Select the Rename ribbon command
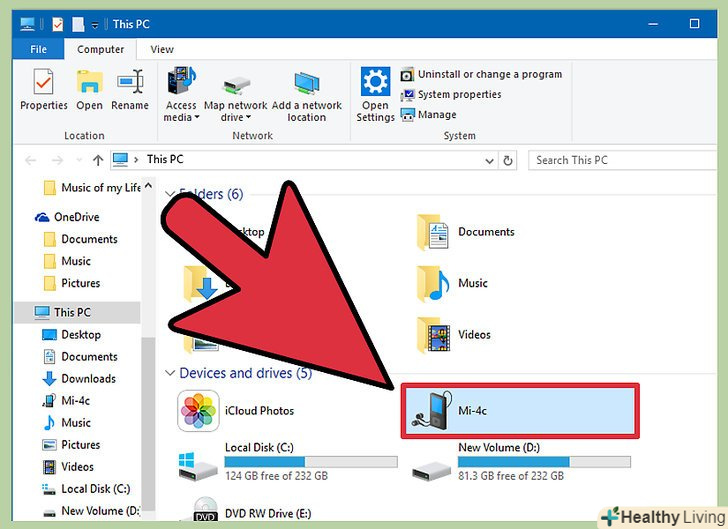This screenshot has height=529, width=728. click(130, 90)
